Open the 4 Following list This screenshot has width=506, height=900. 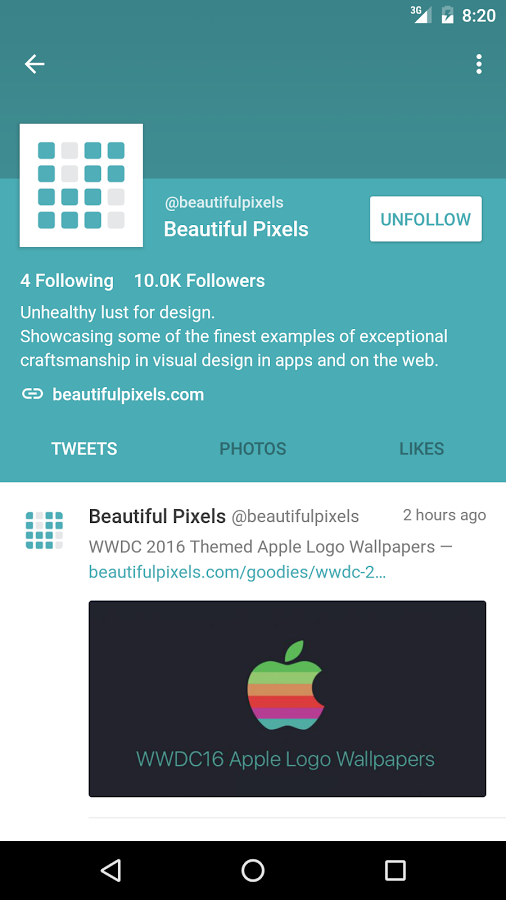click(x=67, y=281)
